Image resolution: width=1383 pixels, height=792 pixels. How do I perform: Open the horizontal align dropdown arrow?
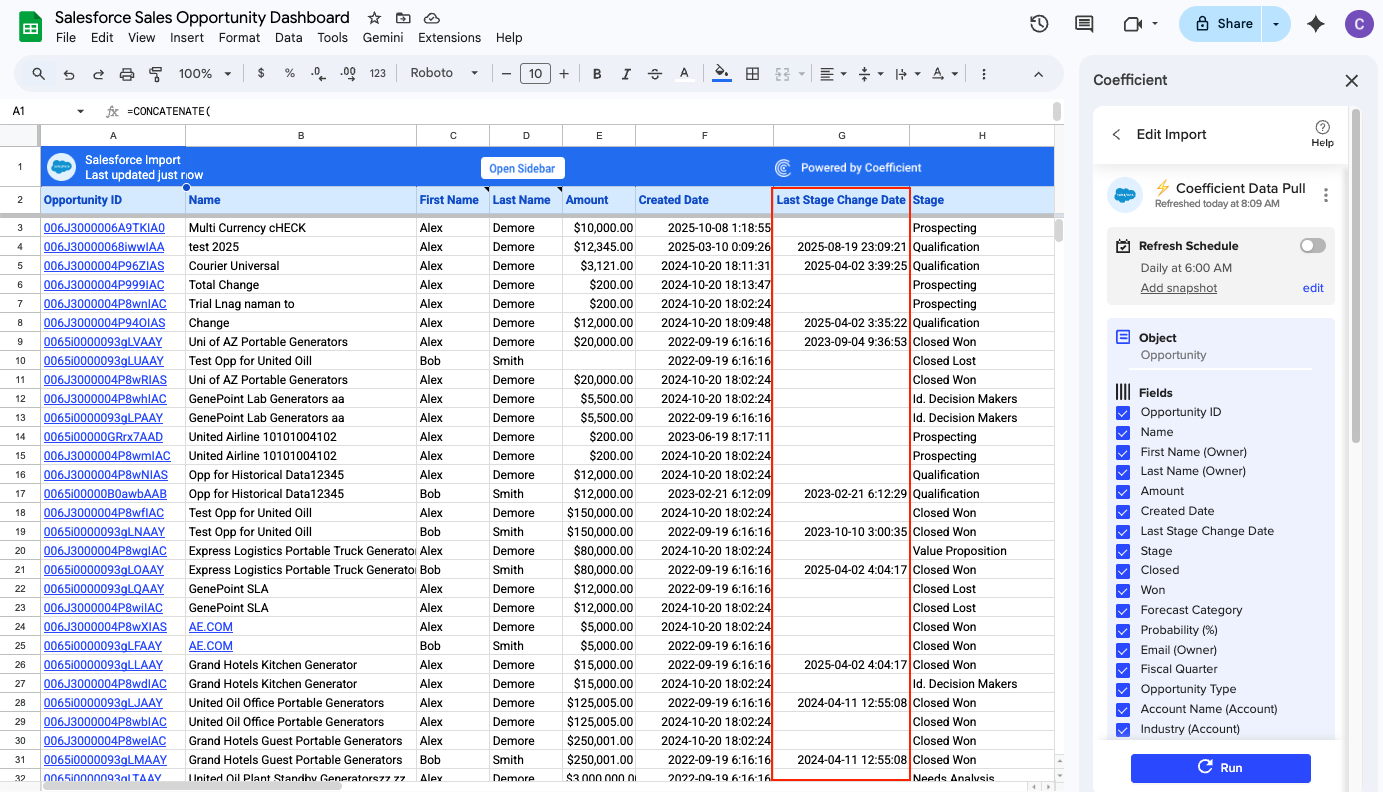[843, 73]
